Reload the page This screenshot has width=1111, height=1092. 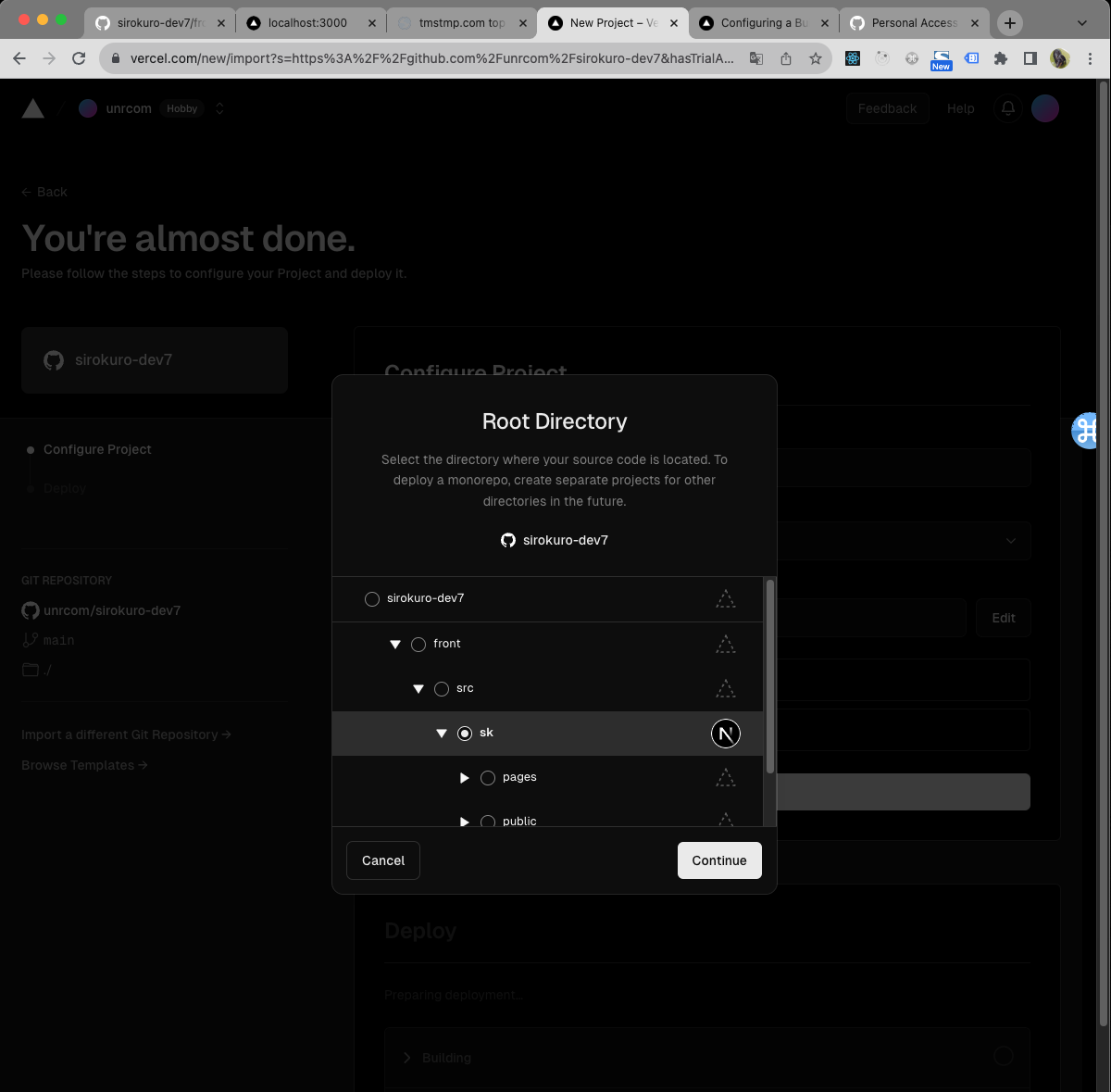[79, 58]
